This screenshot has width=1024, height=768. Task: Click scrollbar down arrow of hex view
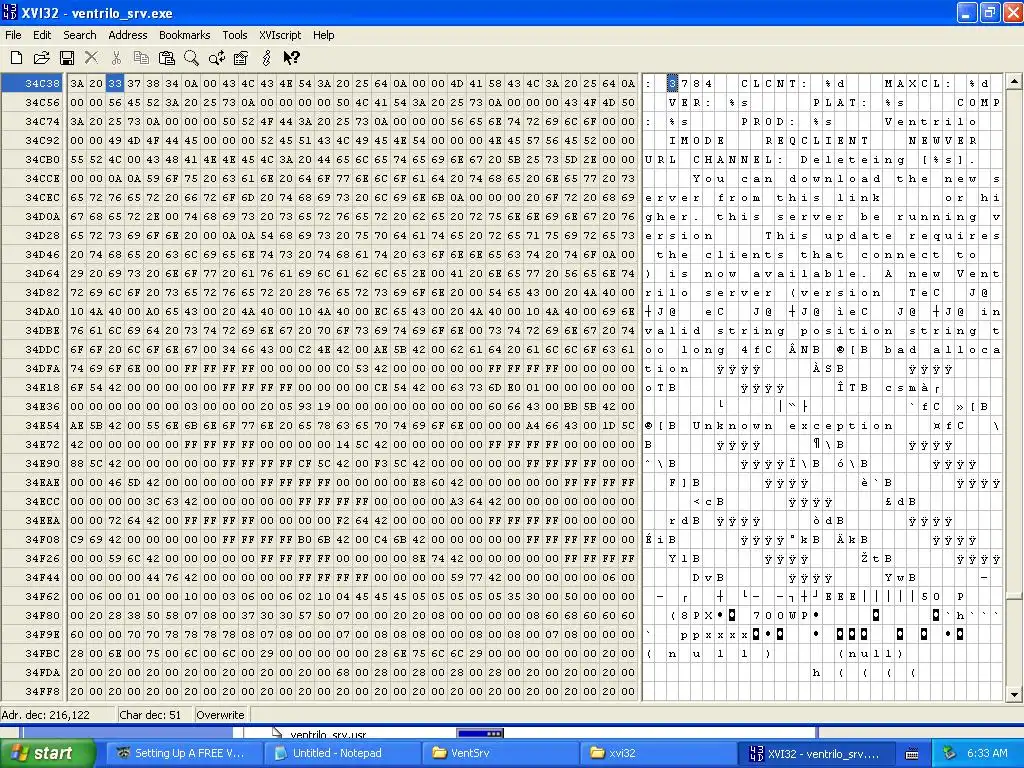point(1014,694)
